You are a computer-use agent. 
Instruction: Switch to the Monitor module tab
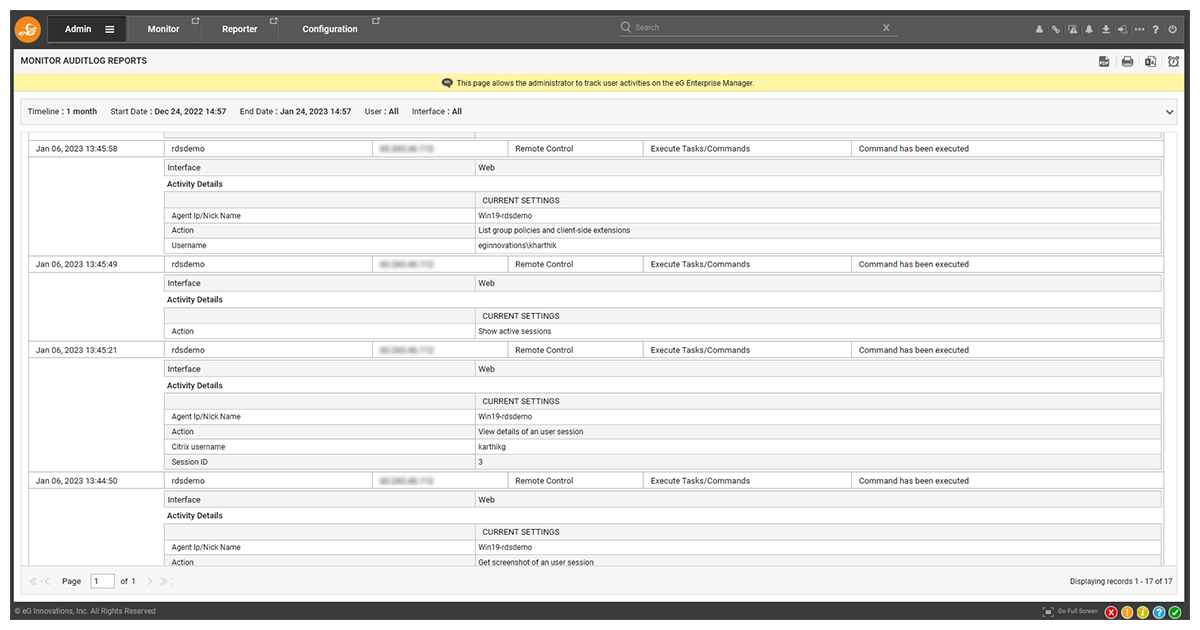(x=163, y=29)
